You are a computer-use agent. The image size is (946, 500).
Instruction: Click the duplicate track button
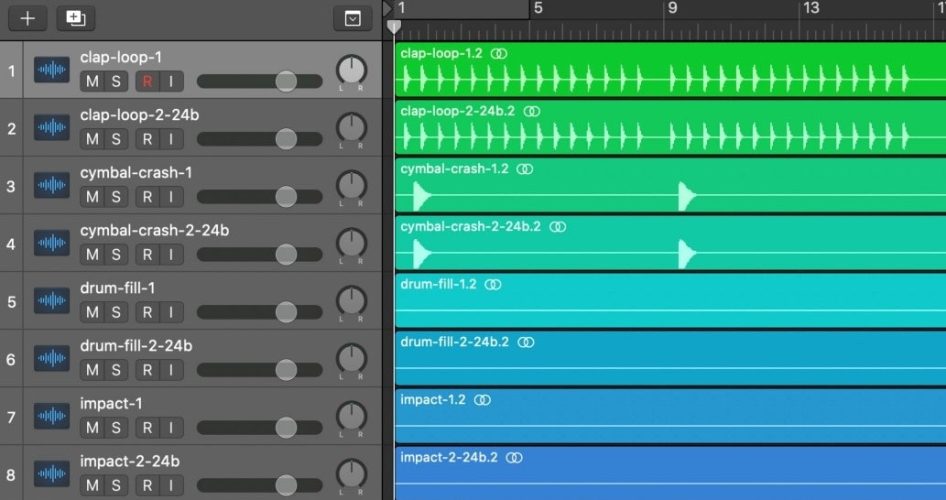(75, 19)
